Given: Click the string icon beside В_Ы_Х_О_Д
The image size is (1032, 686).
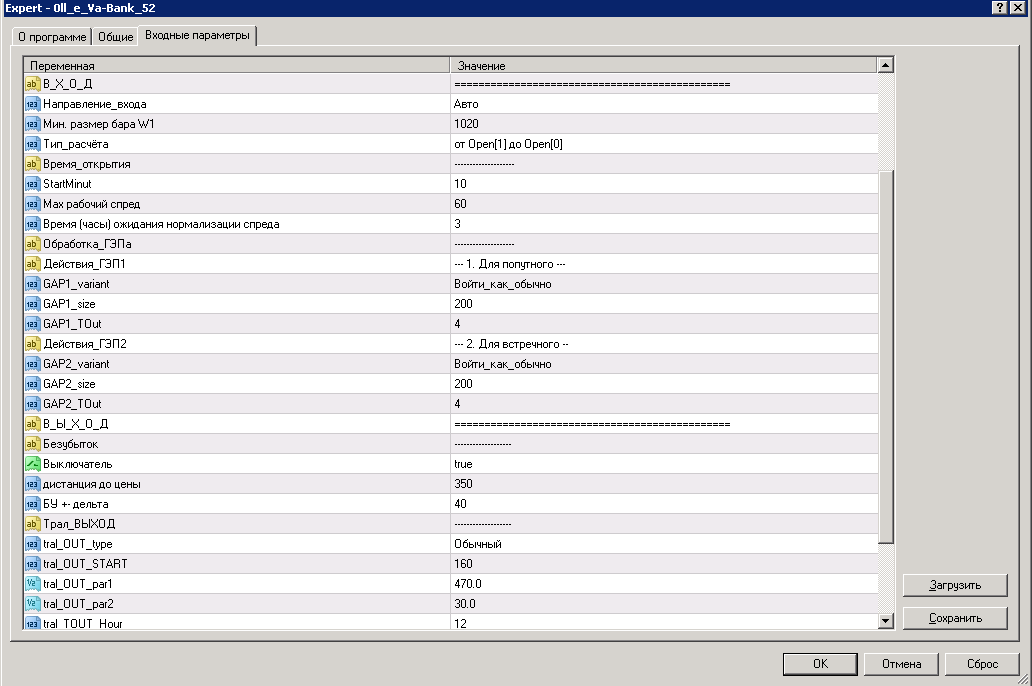Looking at the screenshot, I should (32, 423).
